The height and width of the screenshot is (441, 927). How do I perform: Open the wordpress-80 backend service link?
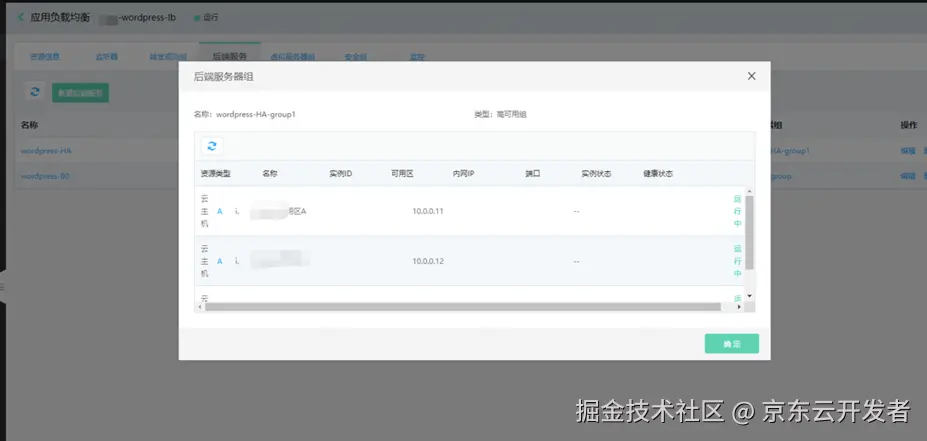click(45, 176)
